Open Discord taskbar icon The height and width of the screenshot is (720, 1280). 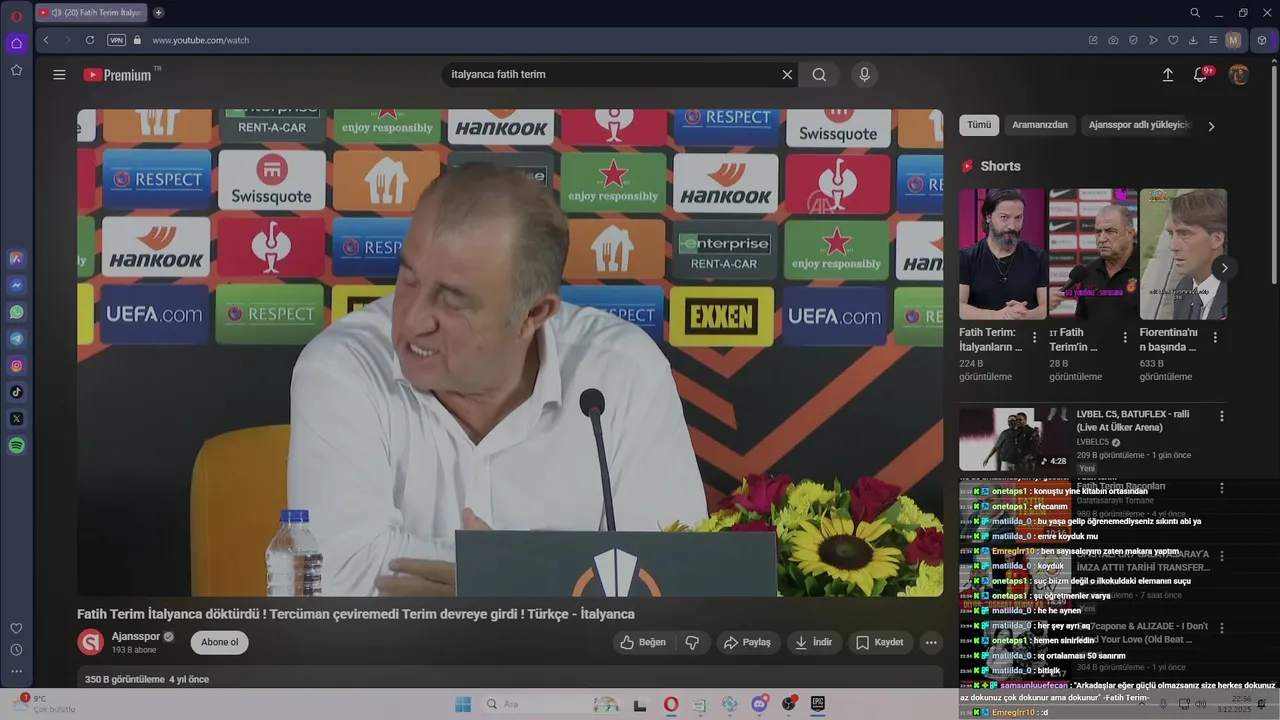[760, 704]
